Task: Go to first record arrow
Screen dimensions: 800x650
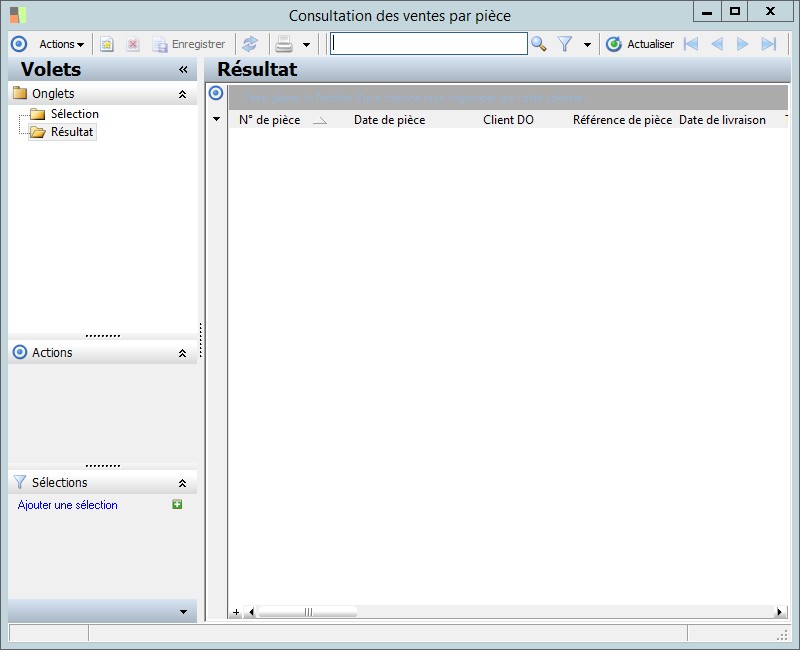Action: coord(691,44)
